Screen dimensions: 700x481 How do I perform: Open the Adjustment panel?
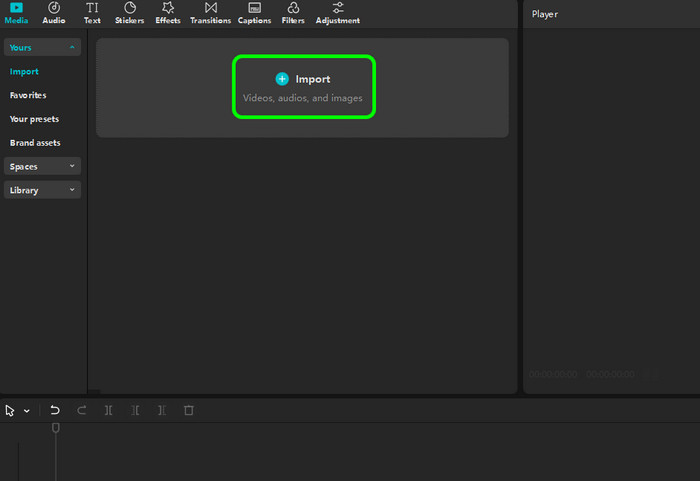(x=337, y=13)
